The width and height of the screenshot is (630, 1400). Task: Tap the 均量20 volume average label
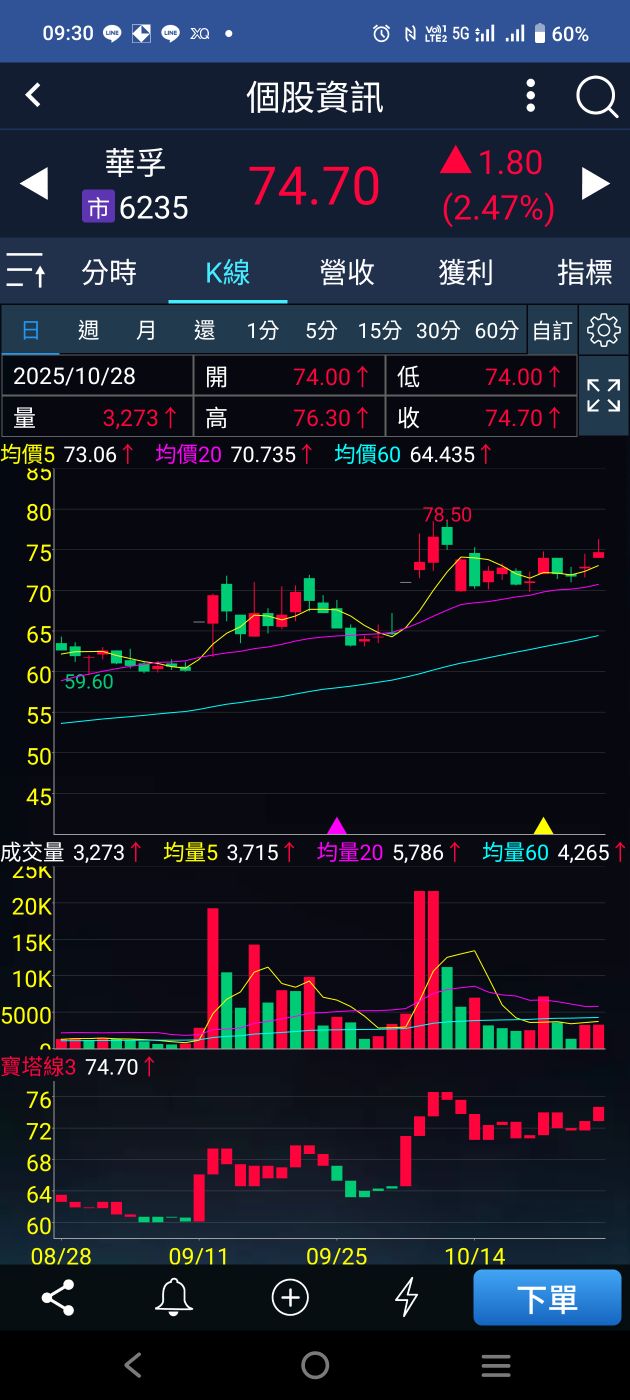click(350, 852)
